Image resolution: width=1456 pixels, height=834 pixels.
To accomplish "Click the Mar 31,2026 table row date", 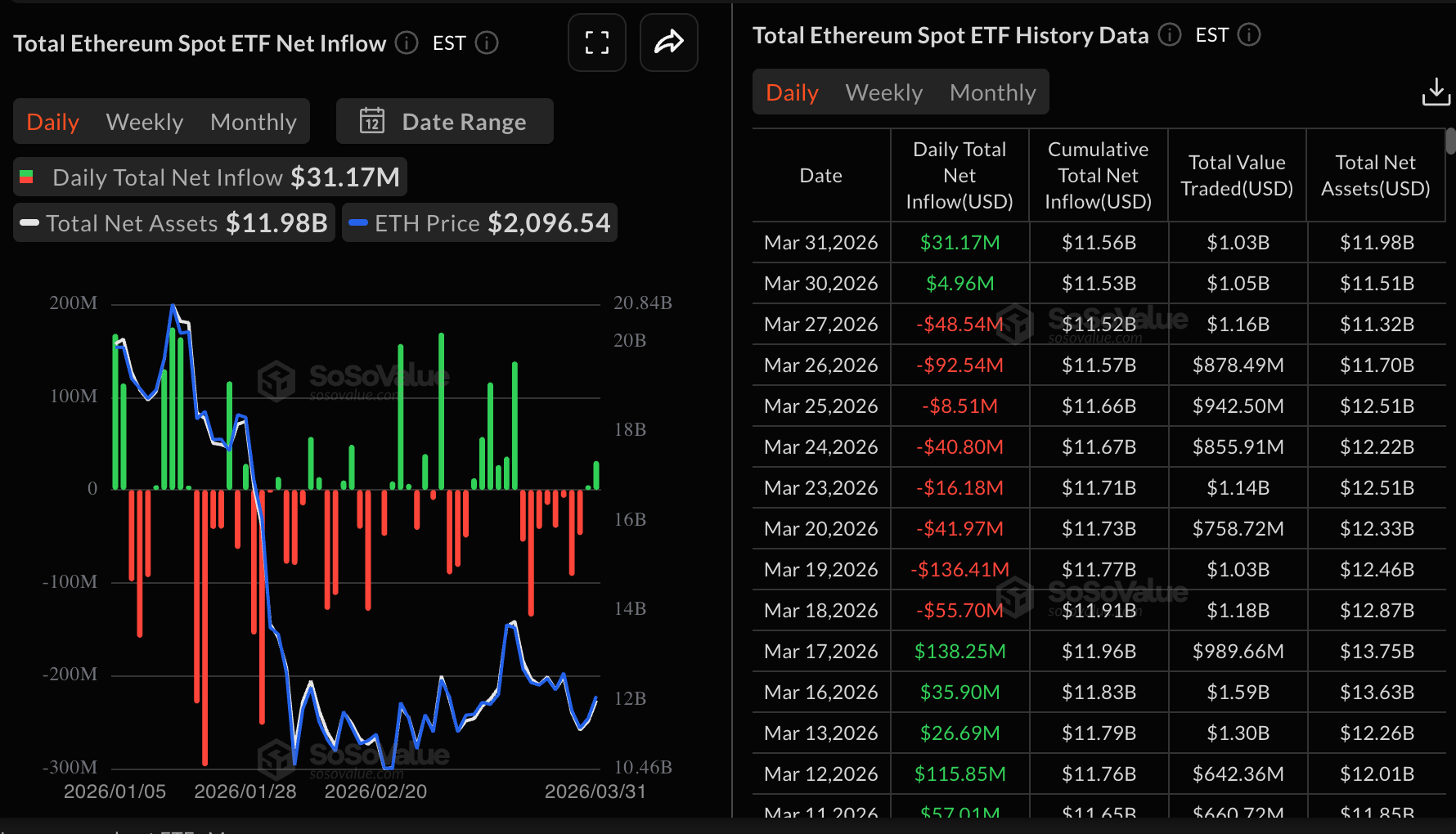I will (820, 242).
